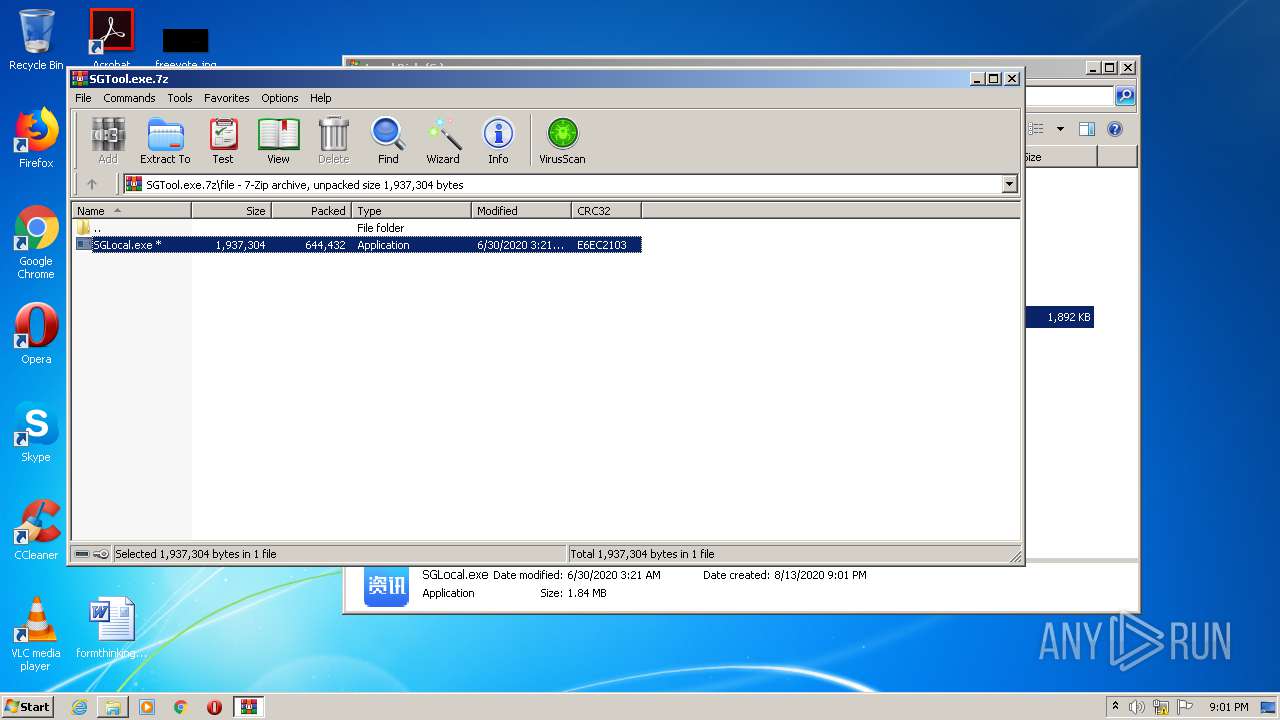
Task: Open the View file tool
Action: pos(278,141)
